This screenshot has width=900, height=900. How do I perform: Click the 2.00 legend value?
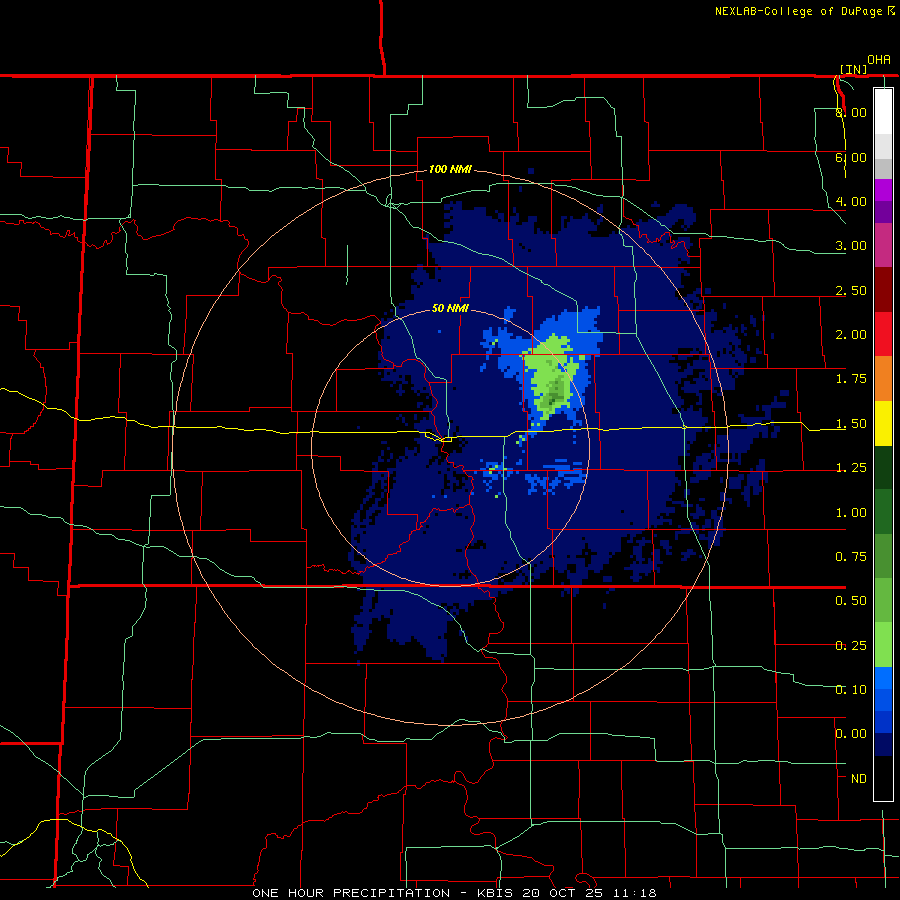point(851,335)
